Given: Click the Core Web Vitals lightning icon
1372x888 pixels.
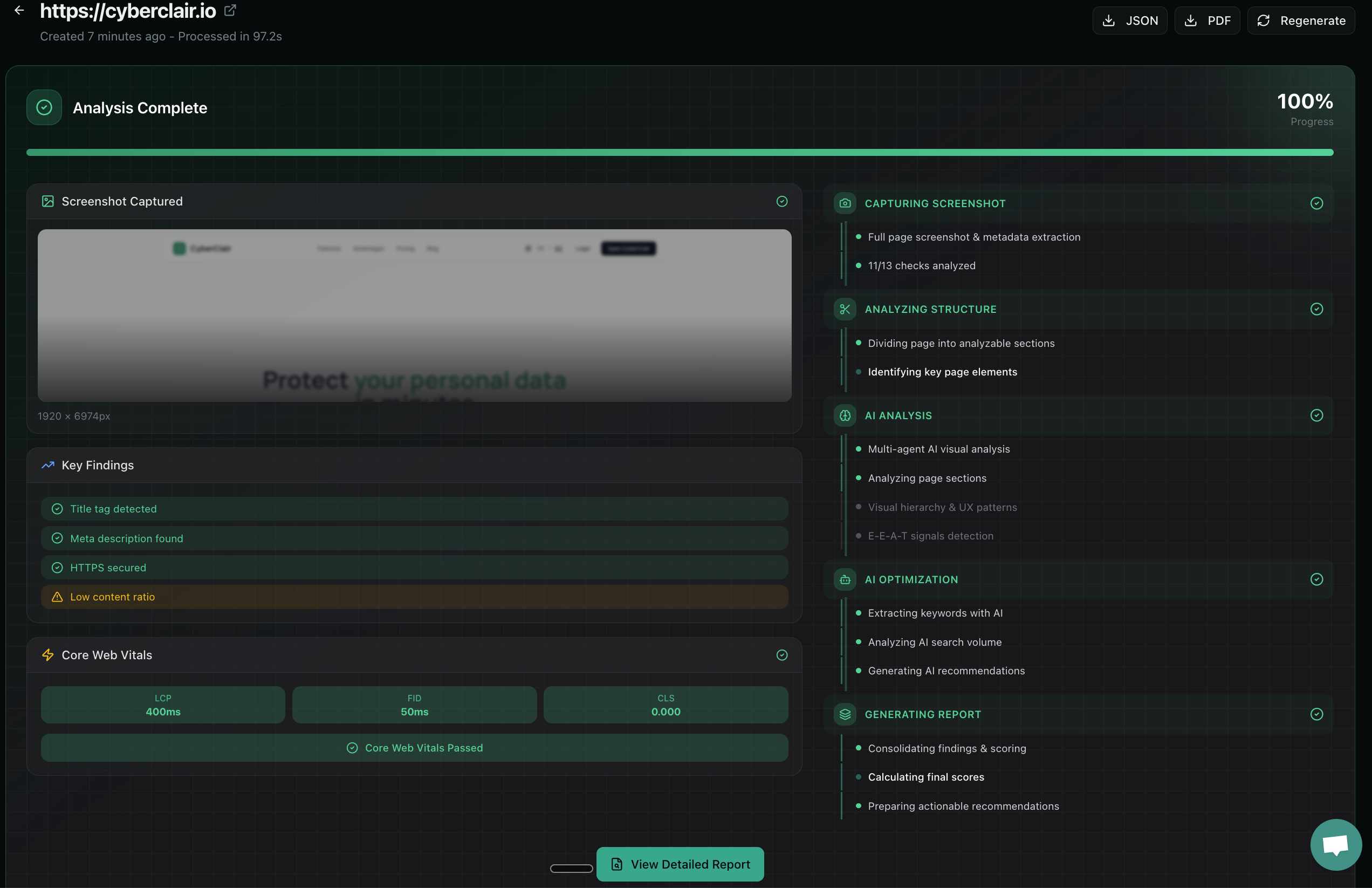Looking at the screenshot, I should (x=47, y=655).
